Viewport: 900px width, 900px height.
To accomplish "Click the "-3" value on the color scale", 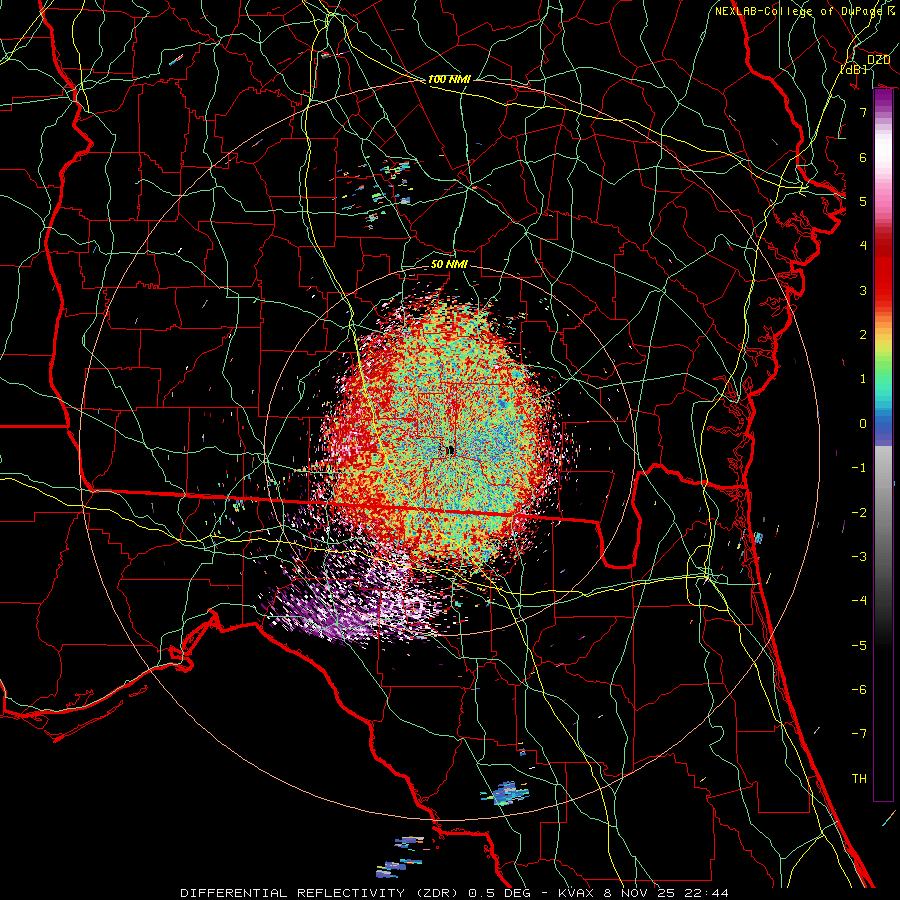I will [859, 557].
